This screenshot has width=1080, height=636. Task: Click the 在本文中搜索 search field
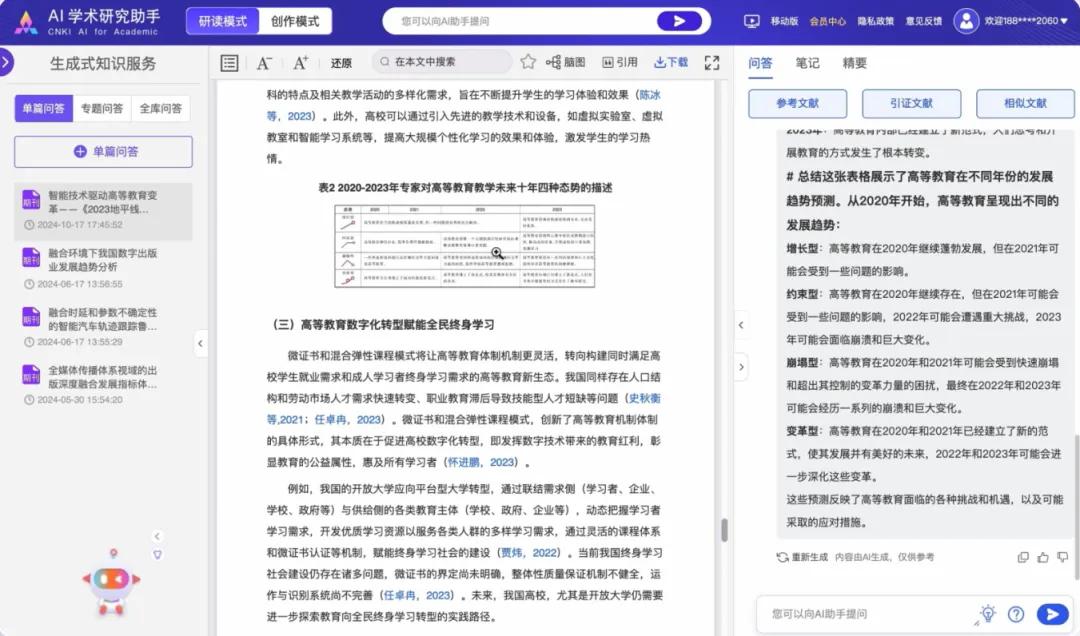(x=442, y=61)
